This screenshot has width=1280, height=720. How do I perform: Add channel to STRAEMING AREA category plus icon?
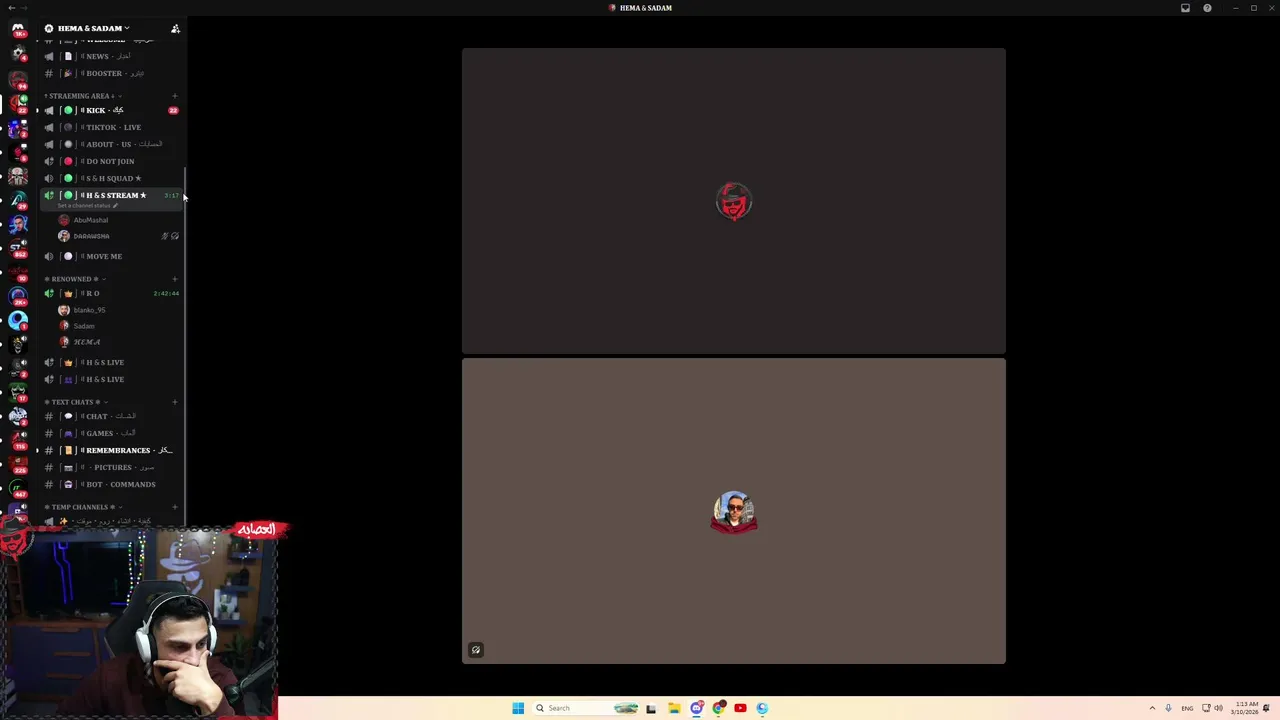point(175,96)
